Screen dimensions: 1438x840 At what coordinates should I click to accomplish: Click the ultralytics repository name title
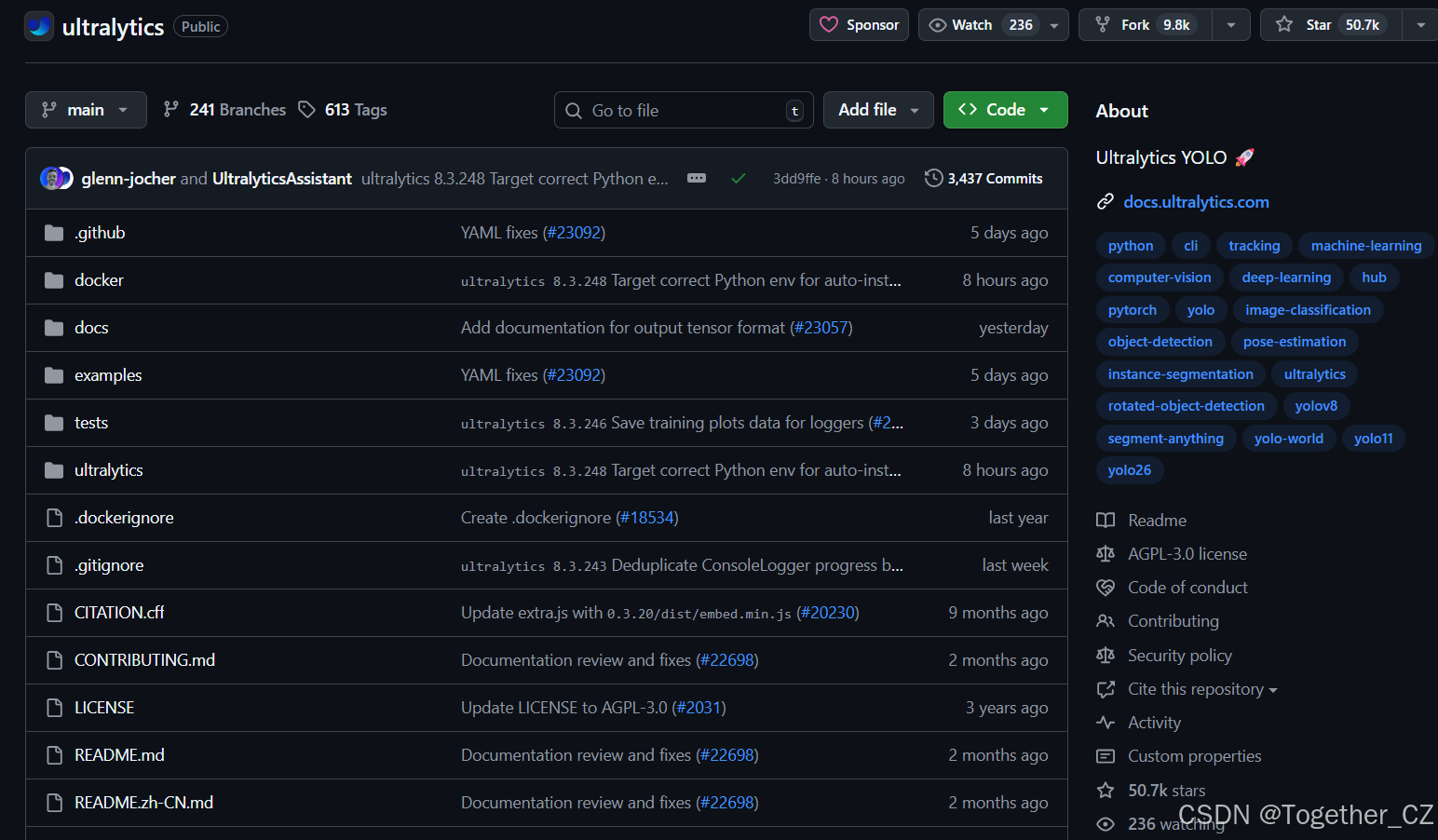click(113, 27)
